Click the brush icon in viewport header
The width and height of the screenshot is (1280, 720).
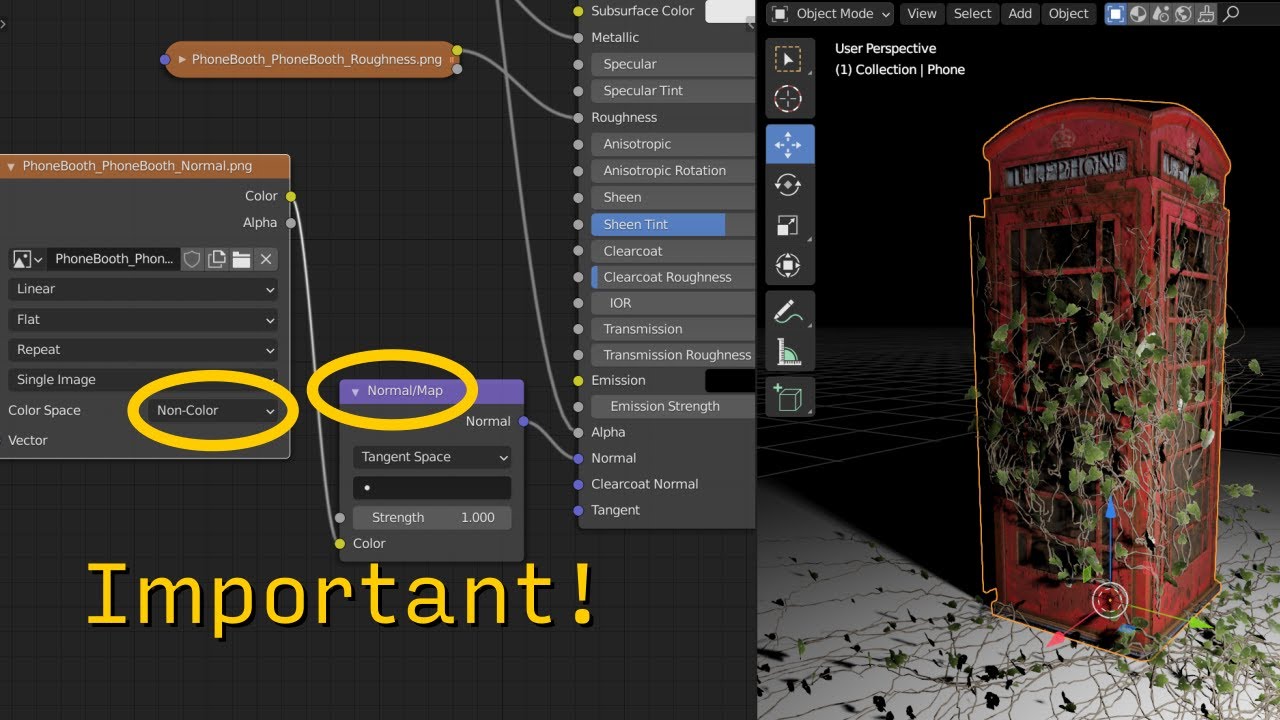click(x=1206, y=14)
